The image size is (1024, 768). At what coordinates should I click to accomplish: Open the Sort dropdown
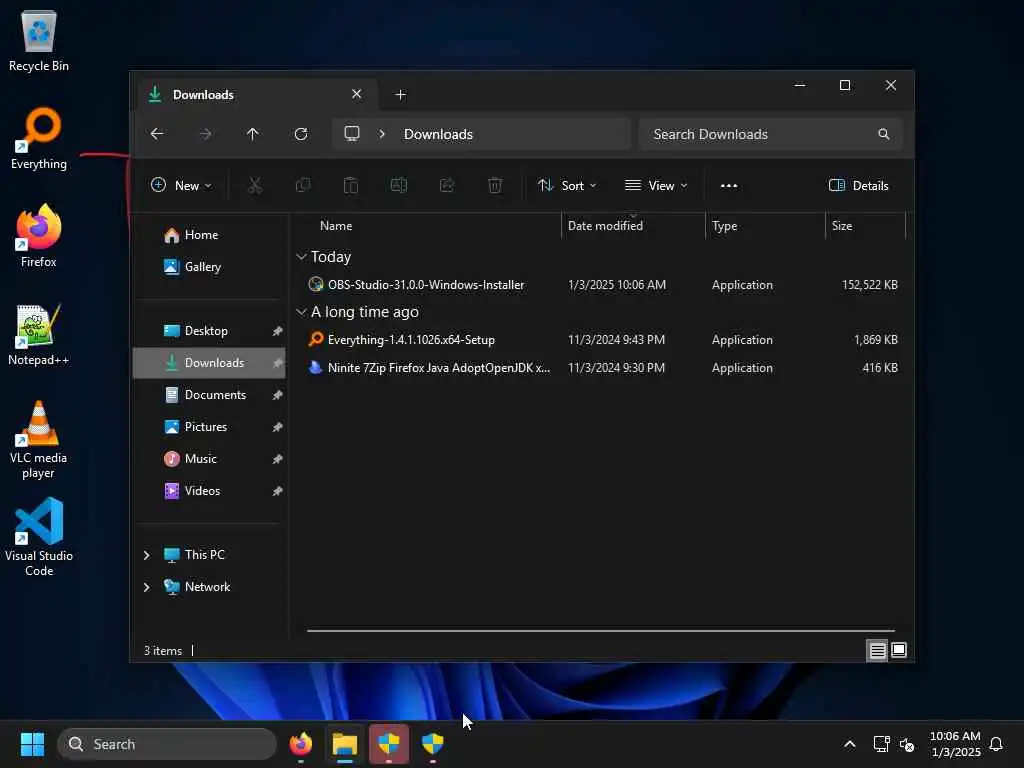coord(566,185)
